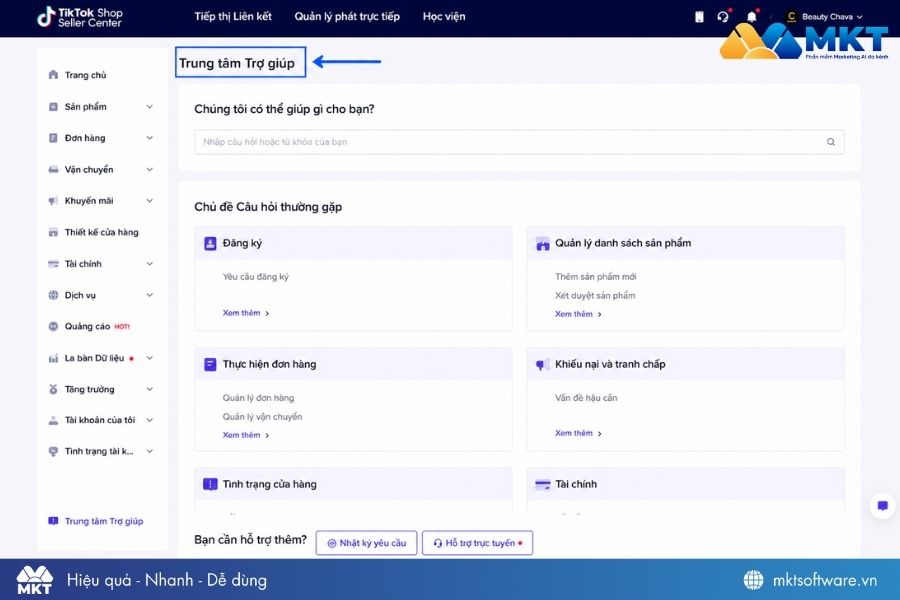The image size is (900, 600).
Task: Click the Tài chính sidebar card icon
Action: click(53, 264)
